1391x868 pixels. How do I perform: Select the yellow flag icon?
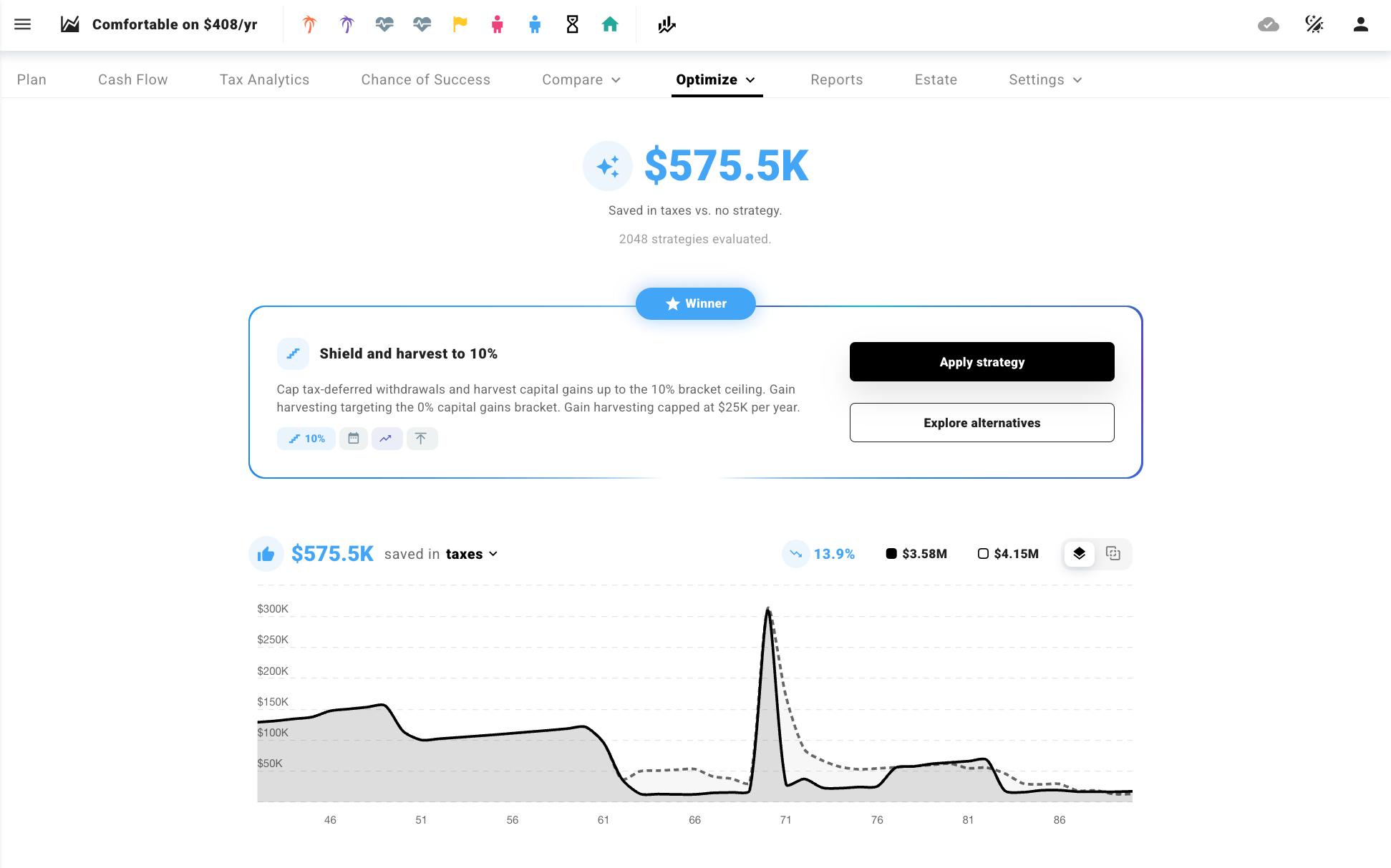click(x=460, y=24)
